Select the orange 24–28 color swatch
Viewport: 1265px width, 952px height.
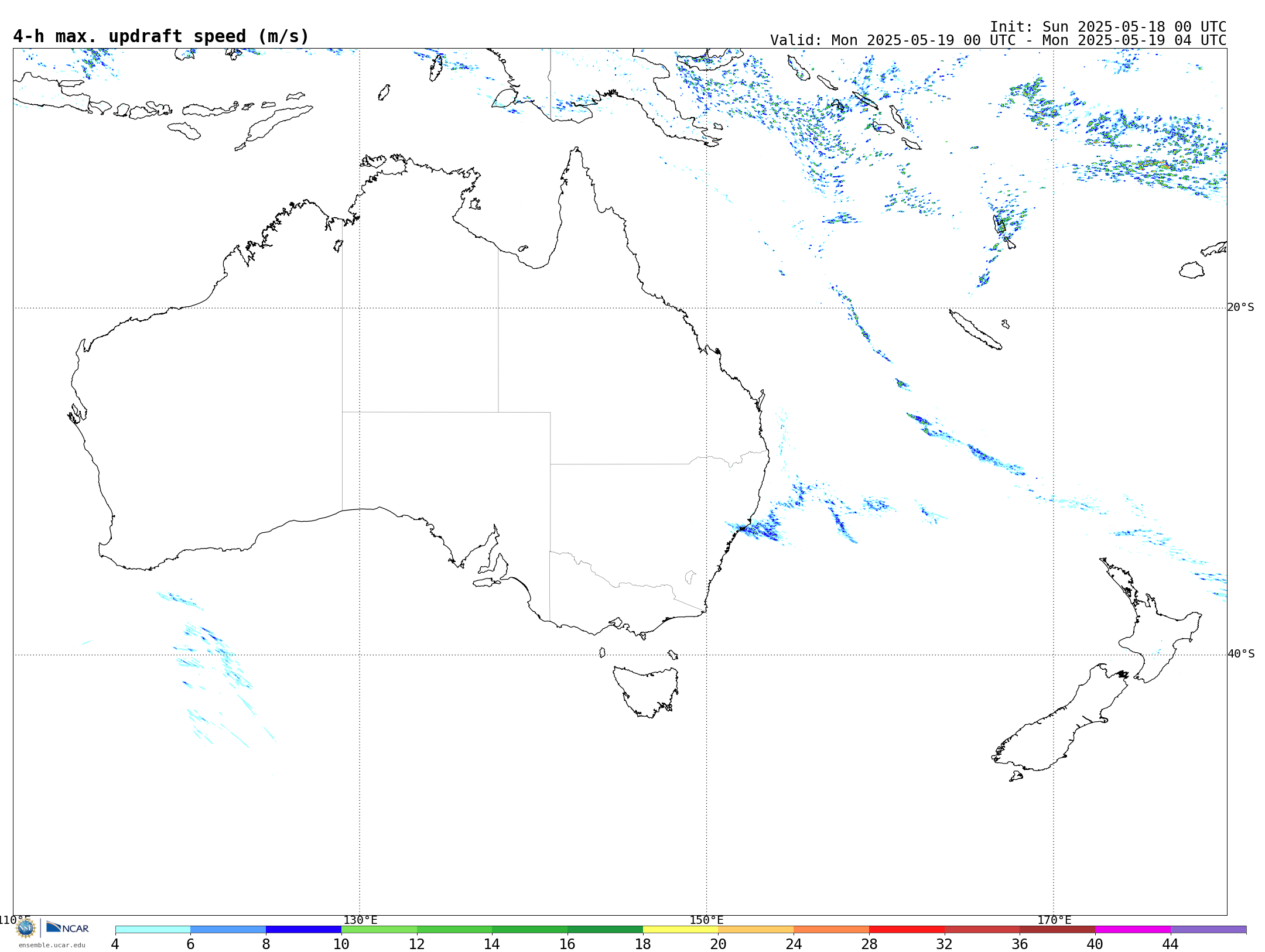(x=832, y=930)
